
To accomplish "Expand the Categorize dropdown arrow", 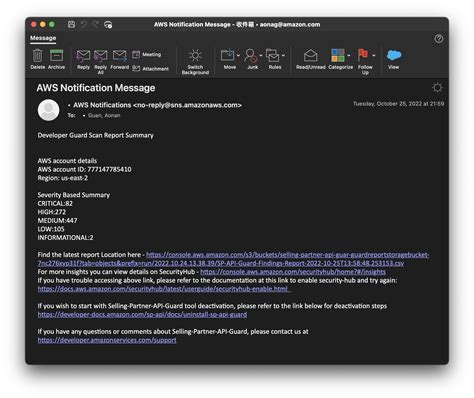I will click(349, 55).
